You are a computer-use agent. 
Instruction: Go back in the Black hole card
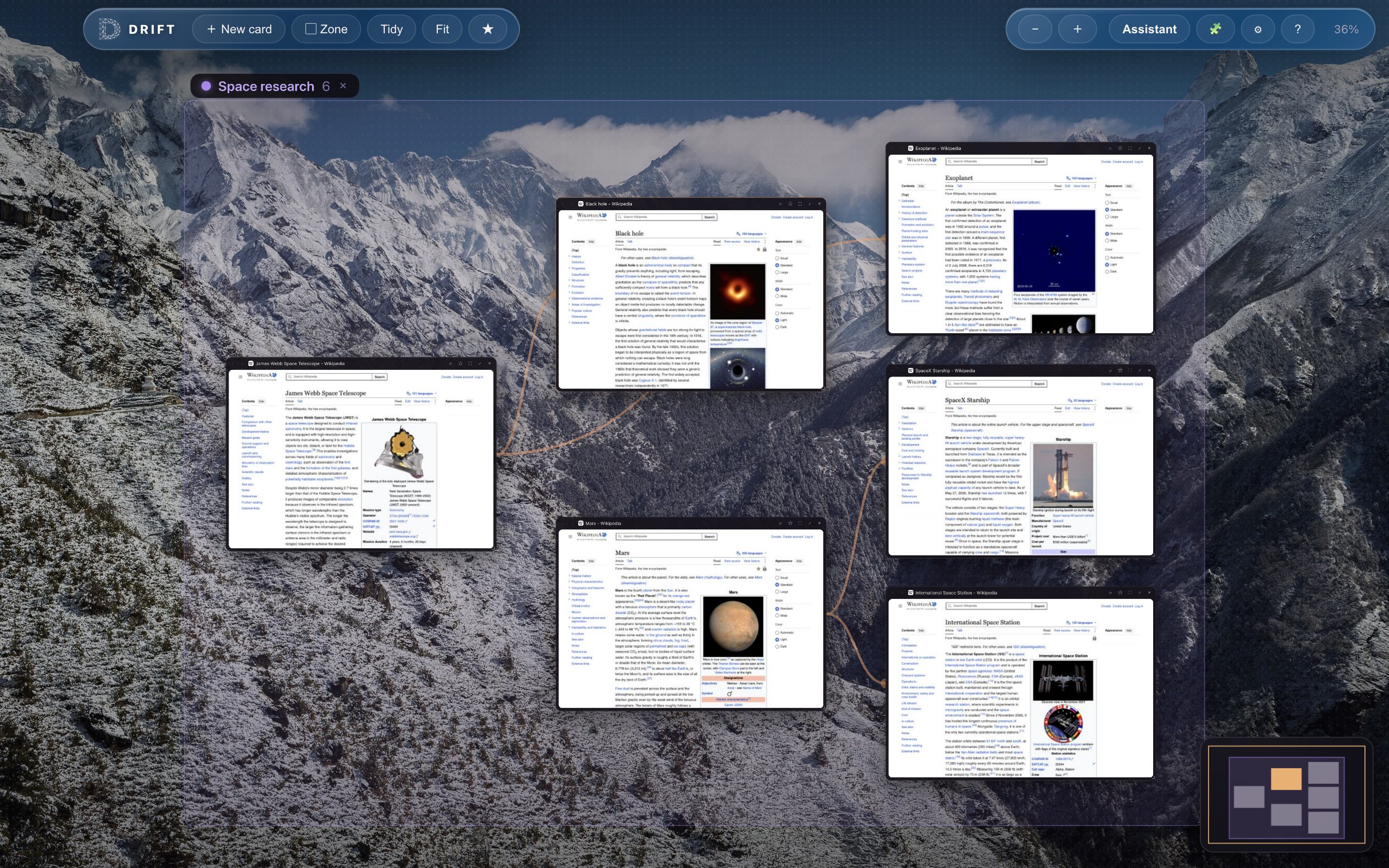pyautogui.click(x=563, y=204)
